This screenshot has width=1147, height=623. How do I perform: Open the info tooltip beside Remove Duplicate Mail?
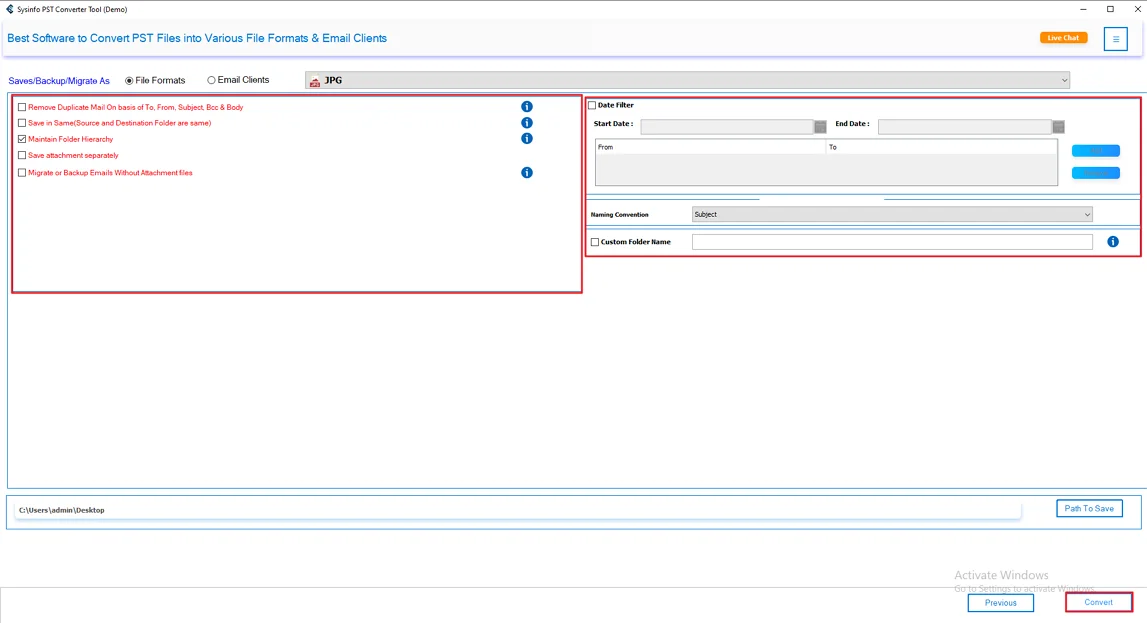pos(527,106)
